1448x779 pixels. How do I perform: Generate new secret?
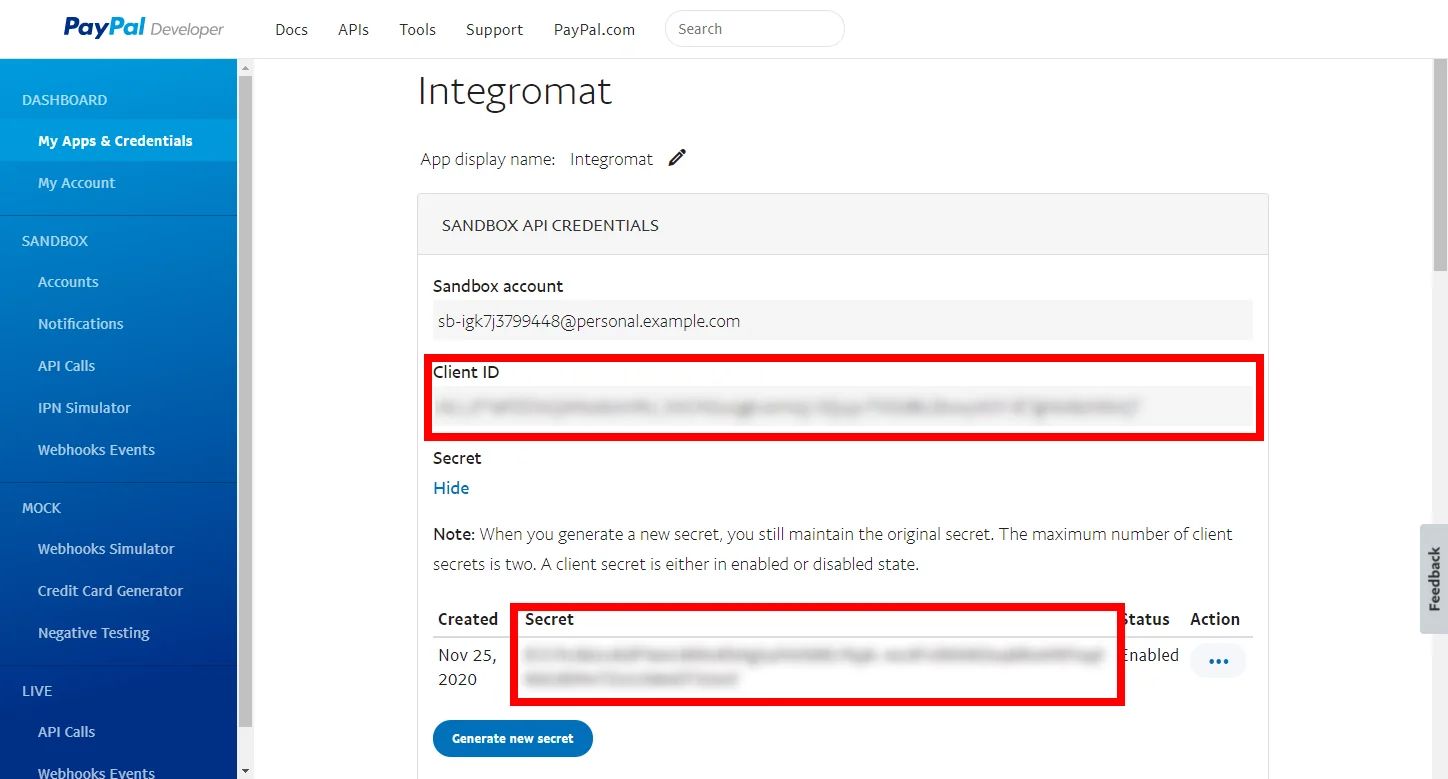click(x=513, y=738)
